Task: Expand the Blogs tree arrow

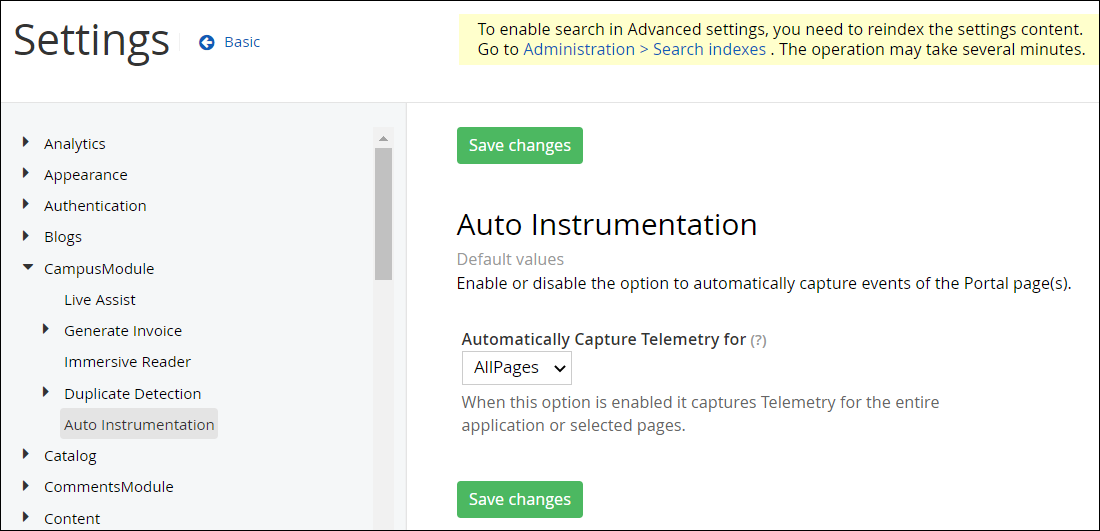Action: point(26,236)
